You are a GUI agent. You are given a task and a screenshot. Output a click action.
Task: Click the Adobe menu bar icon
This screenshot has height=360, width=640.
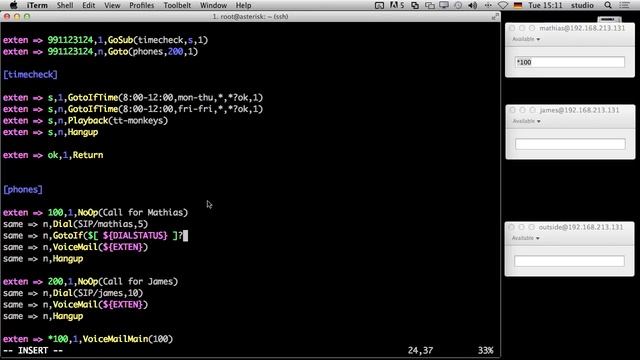pos(396,5)
